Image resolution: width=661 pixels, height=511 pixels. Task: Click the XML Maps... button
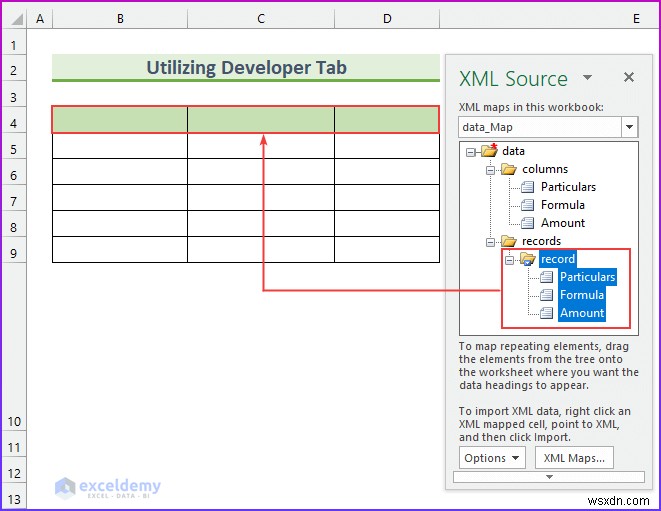[574, 458]
